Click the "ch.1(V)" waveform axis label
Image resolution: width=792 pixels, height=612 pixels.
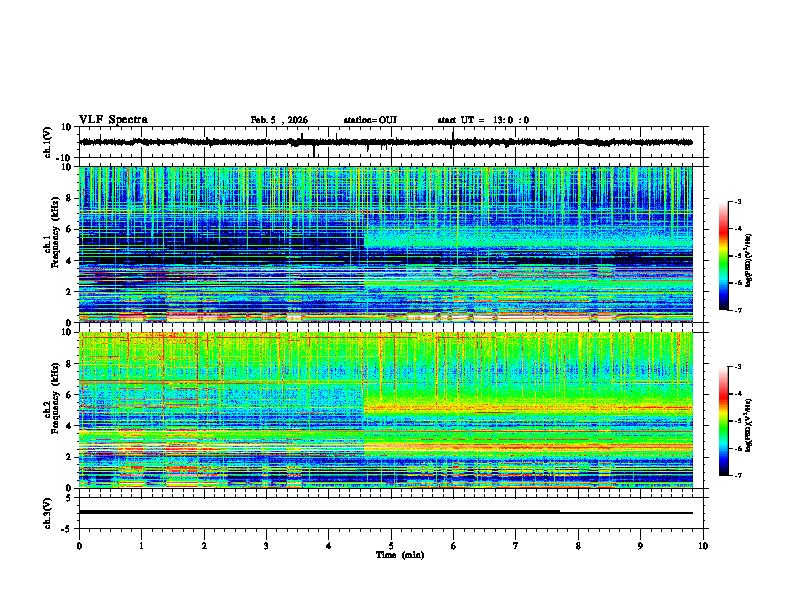(x=48, y=142)
